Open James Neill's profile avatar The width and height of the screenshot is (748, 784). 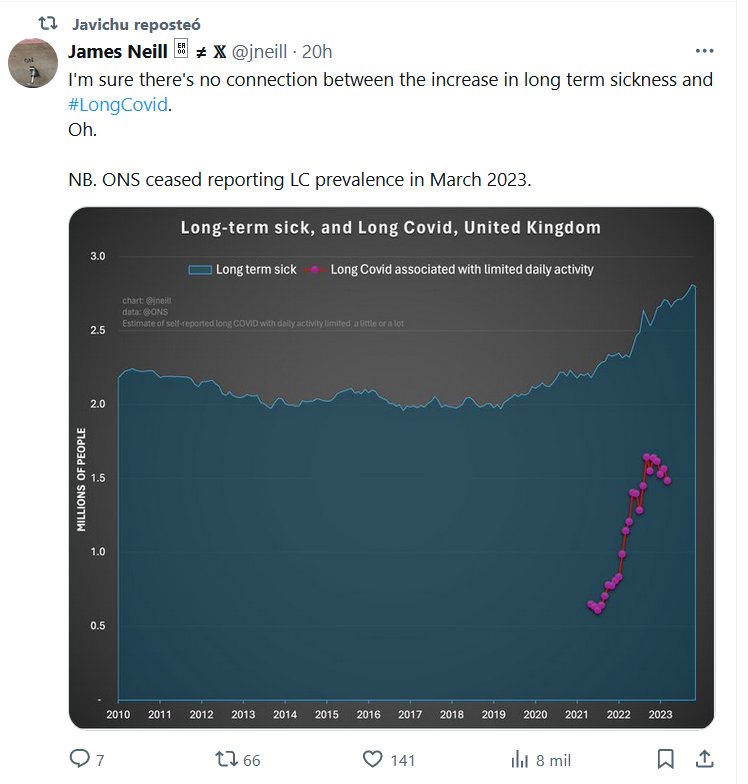pyautogui.click(x=33, y=64)
